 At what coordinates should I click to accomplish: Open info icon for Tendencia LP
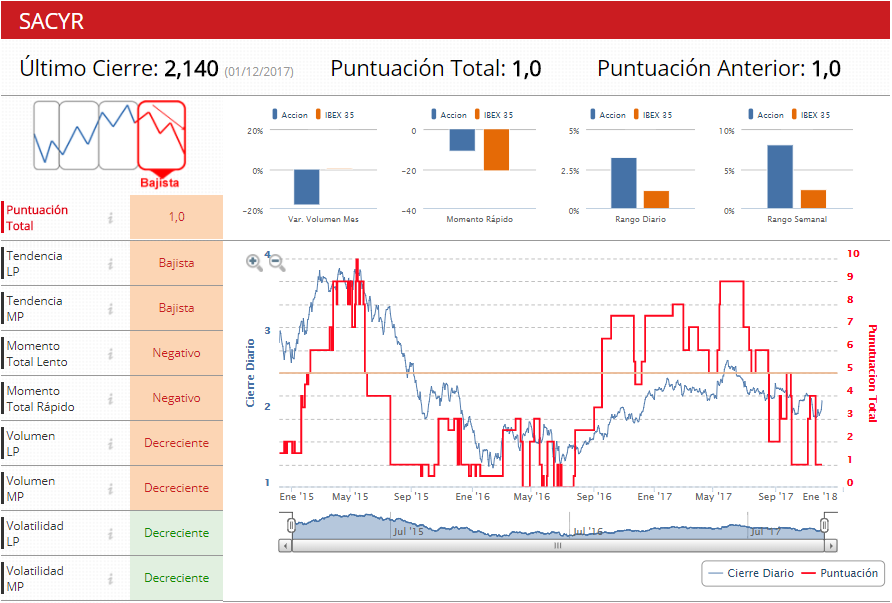[x=110, y=263]
